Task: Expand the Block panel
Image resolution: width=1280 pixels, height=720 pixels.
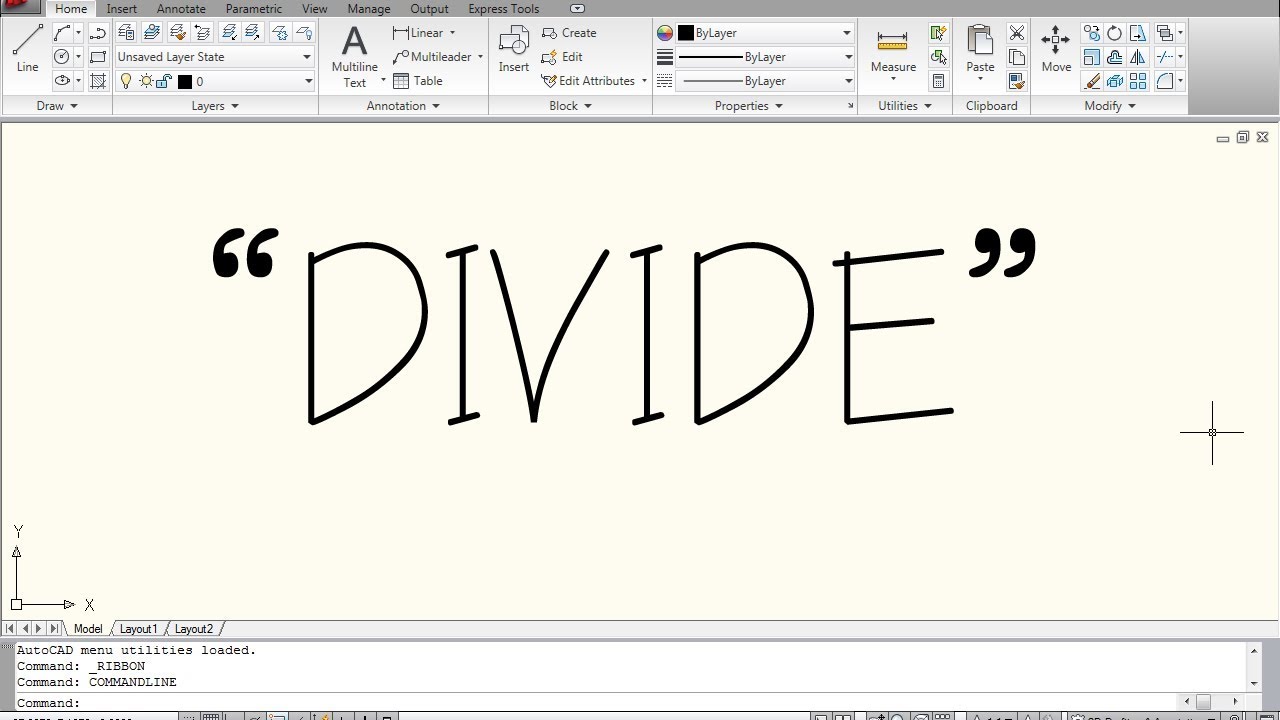Action: click(570, 106)
